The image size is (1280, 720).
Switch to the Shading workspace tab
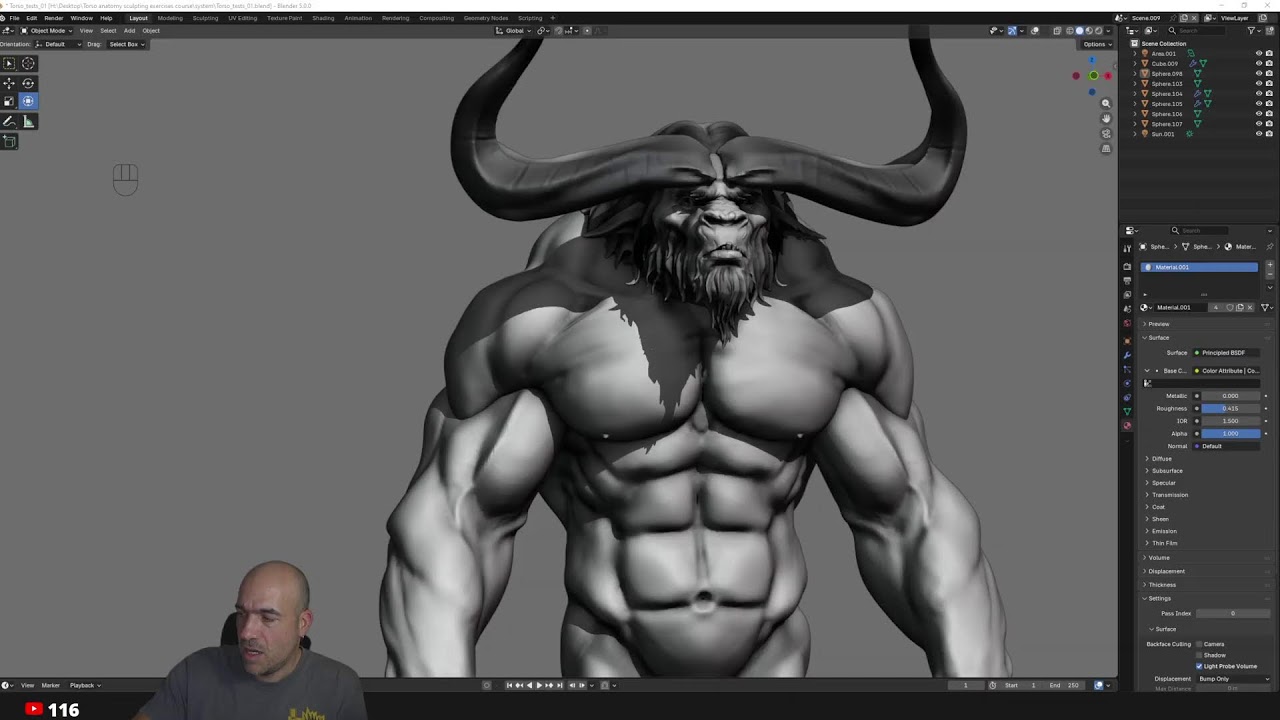pos(323,18)
